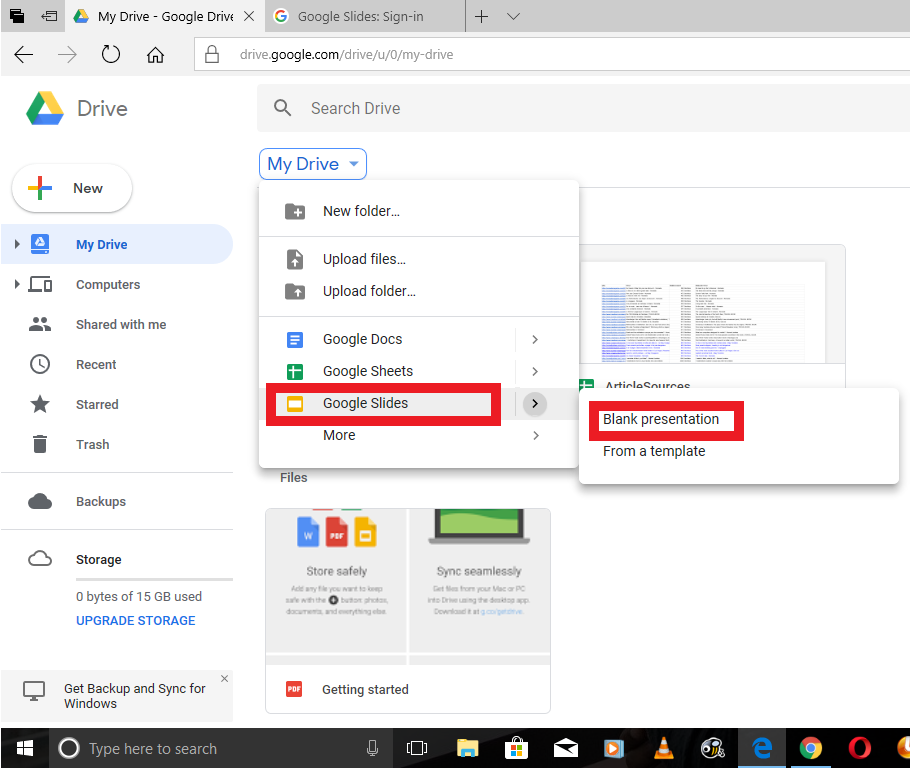Click the Google Drive logo icon

(x=45, y=108)
